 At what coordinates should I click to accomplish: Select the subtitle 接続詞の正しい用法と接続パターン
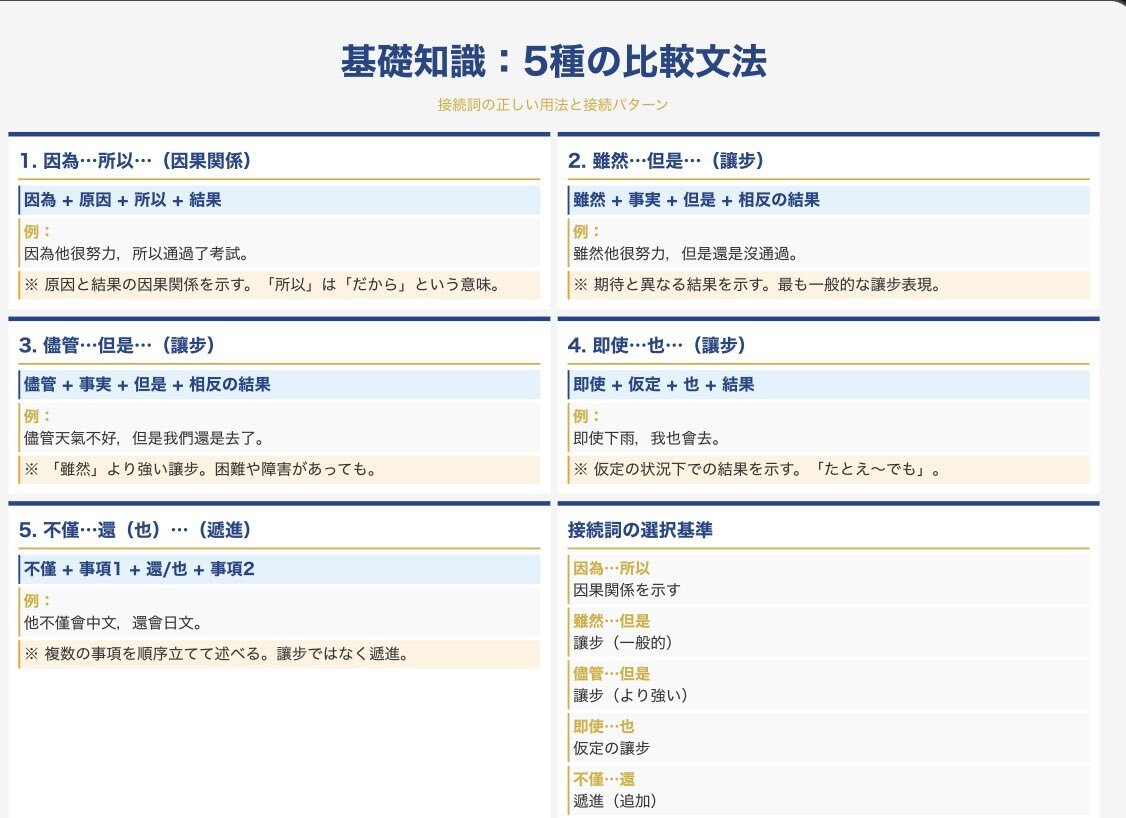553,105
